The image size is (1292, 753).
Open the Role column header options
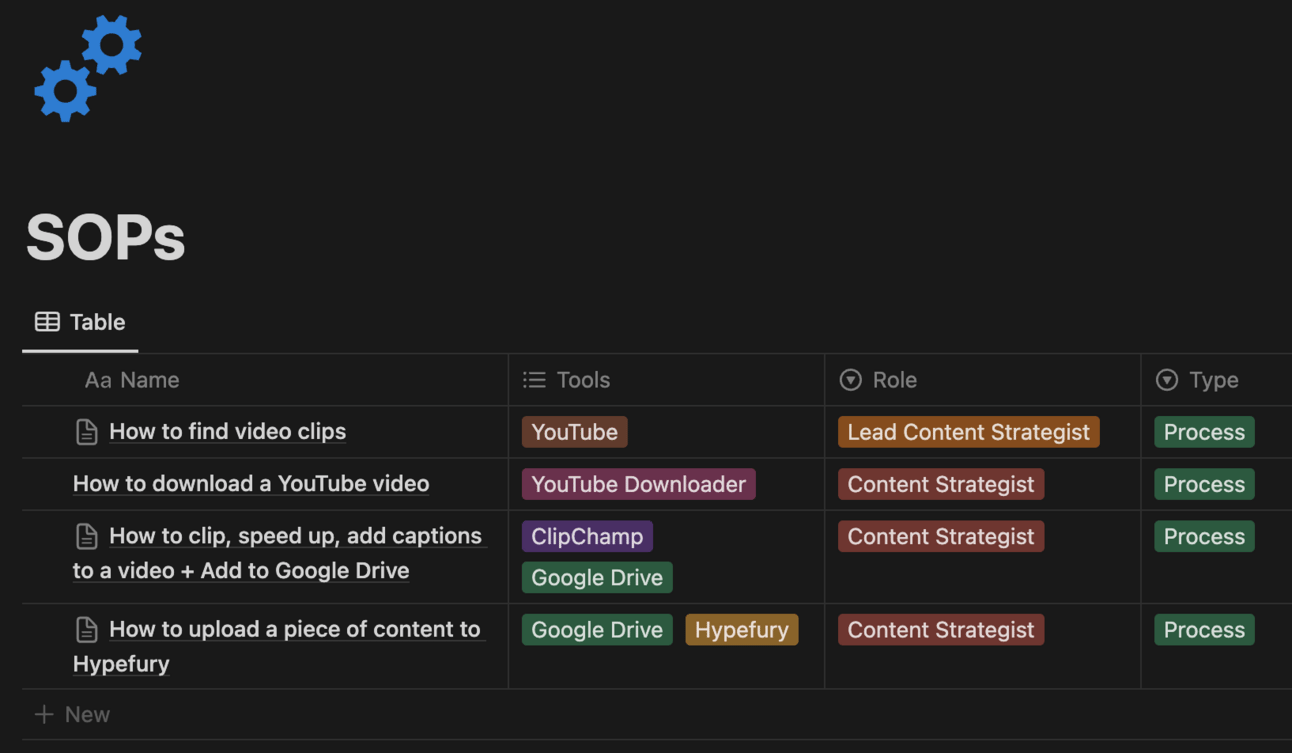tap(894, 380)
